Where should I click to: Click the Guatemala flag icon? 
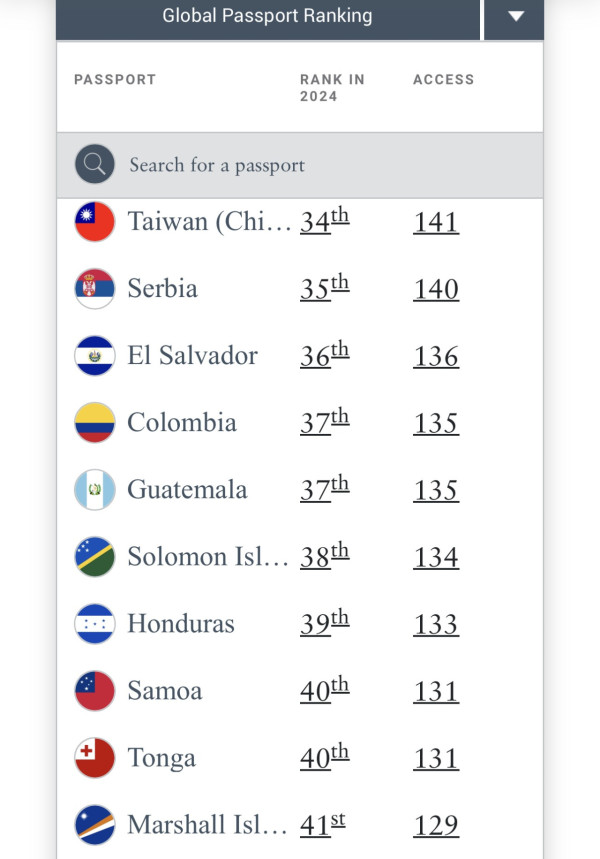[95, 490]
